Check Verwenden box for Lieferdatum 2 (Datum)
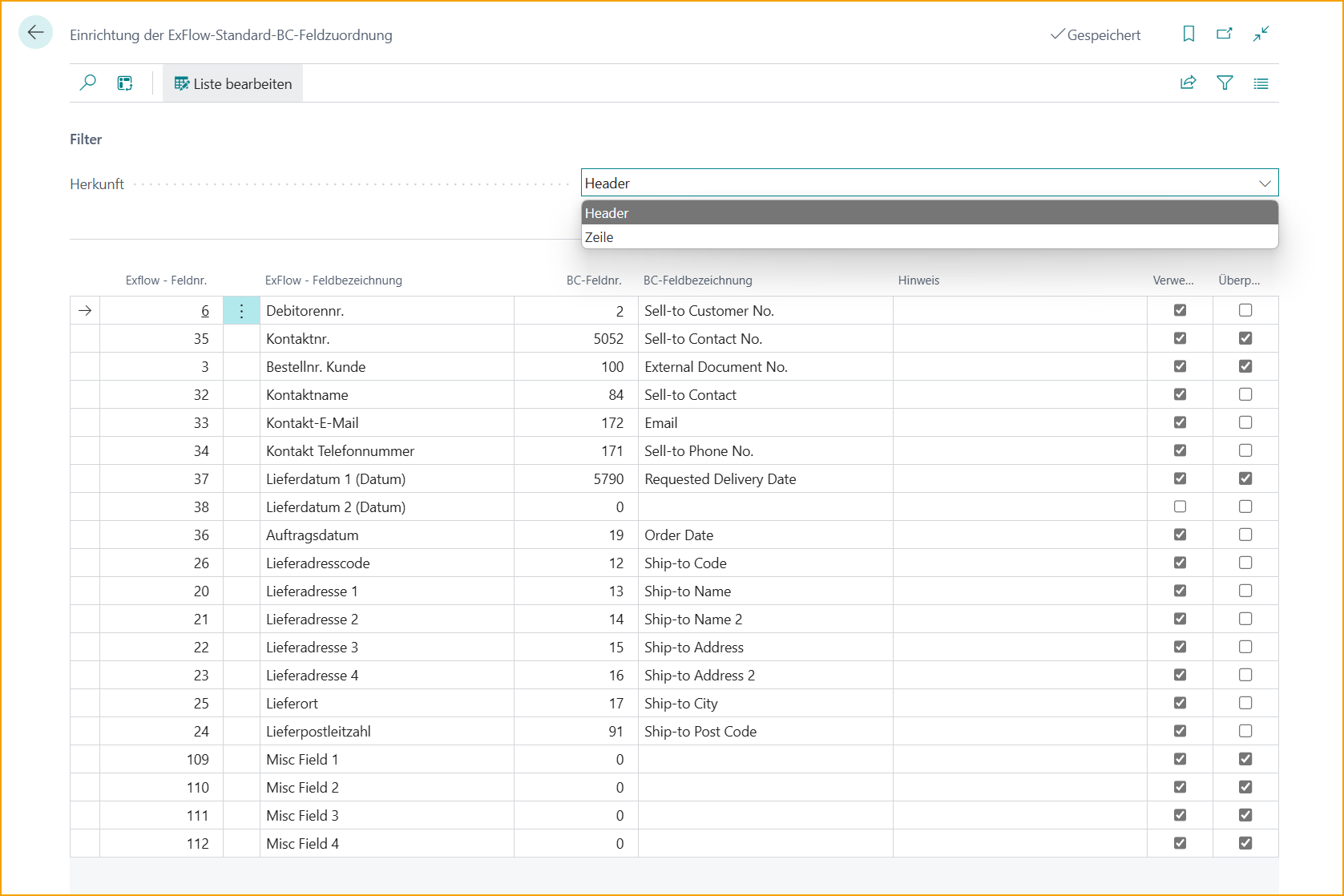The image size is (1344, 896). [x=1180, y=507]
